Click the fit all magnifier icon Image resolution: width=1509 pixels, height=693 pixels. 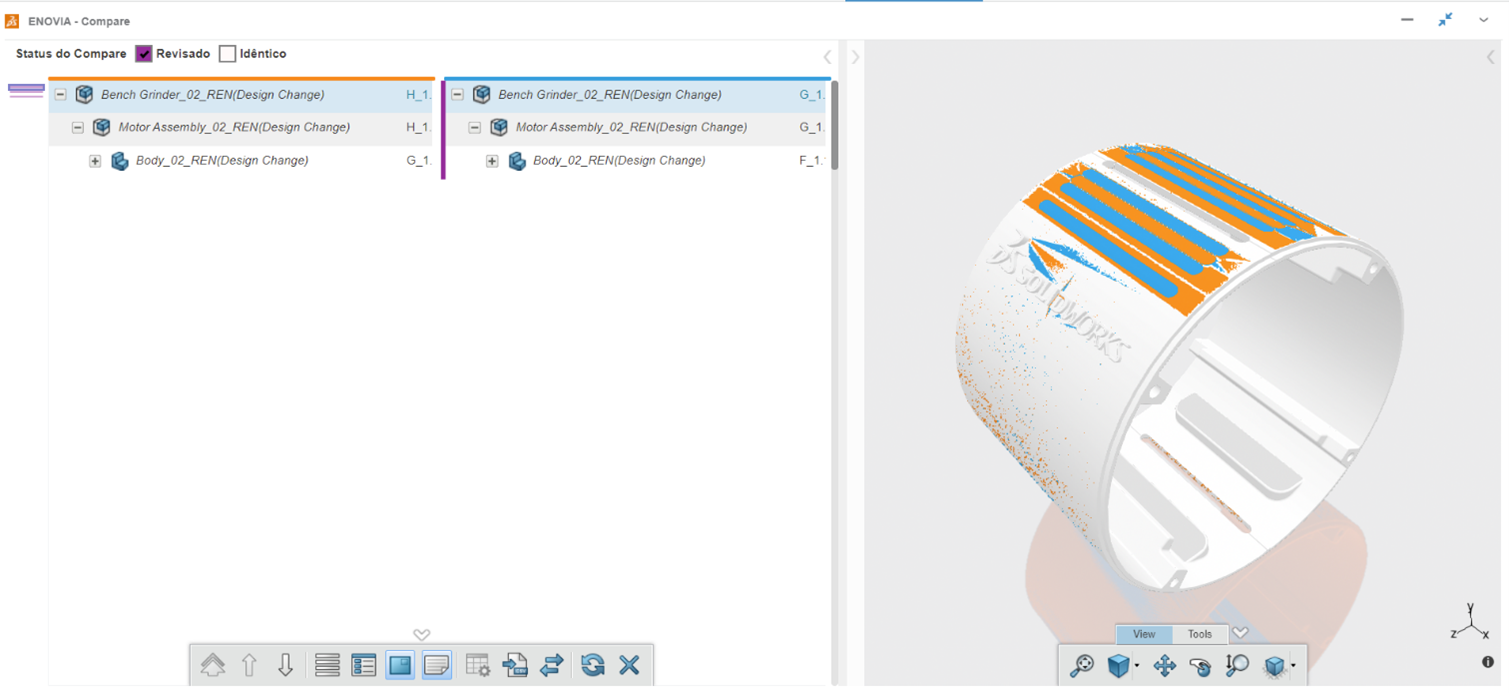1082,665
